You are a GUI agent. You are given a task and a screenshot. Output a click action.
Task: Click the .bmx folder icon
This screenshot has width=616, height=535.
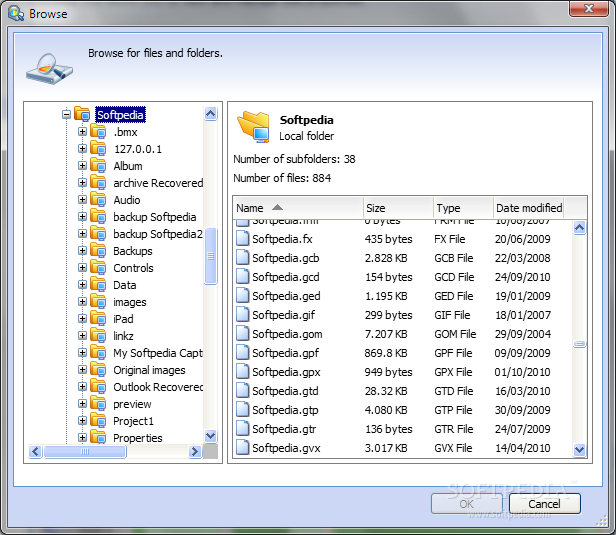click(x=98, y=132)
